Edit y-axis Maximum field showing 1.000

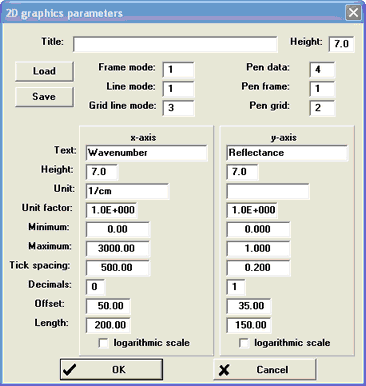point(258,249)
